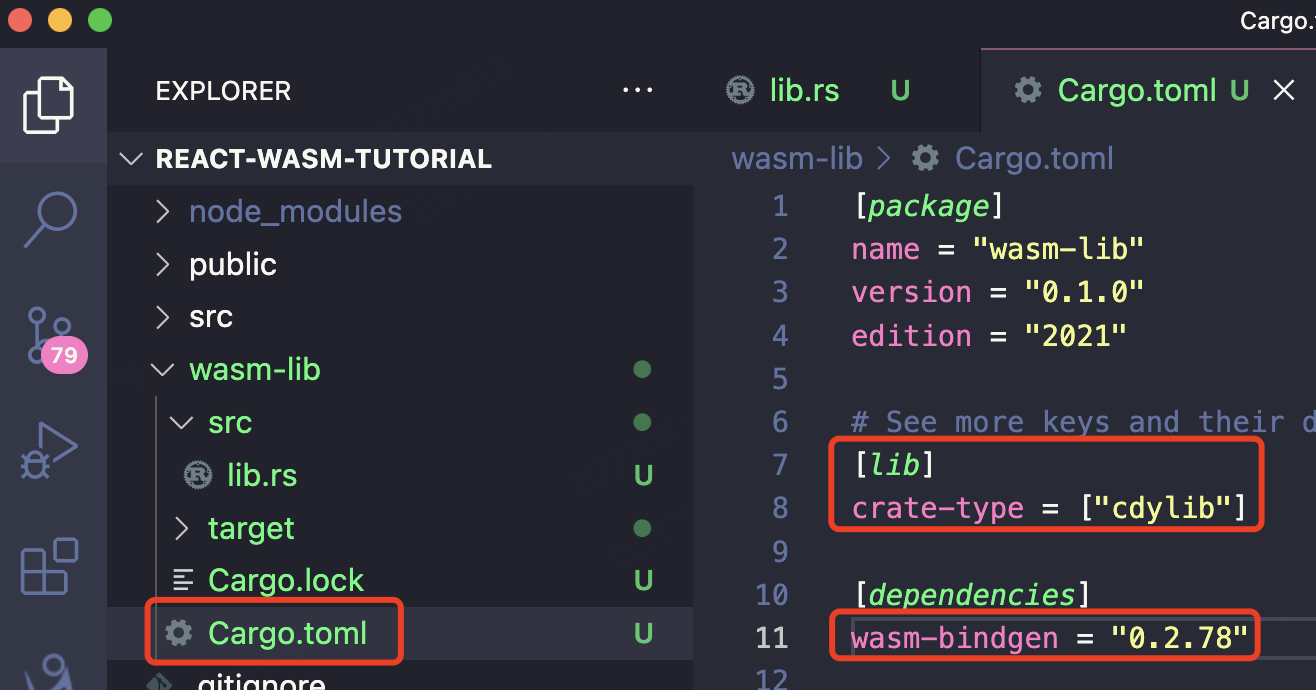
Task: Click the gear icon beside Cargo.toml file
Action: point(179,633)
